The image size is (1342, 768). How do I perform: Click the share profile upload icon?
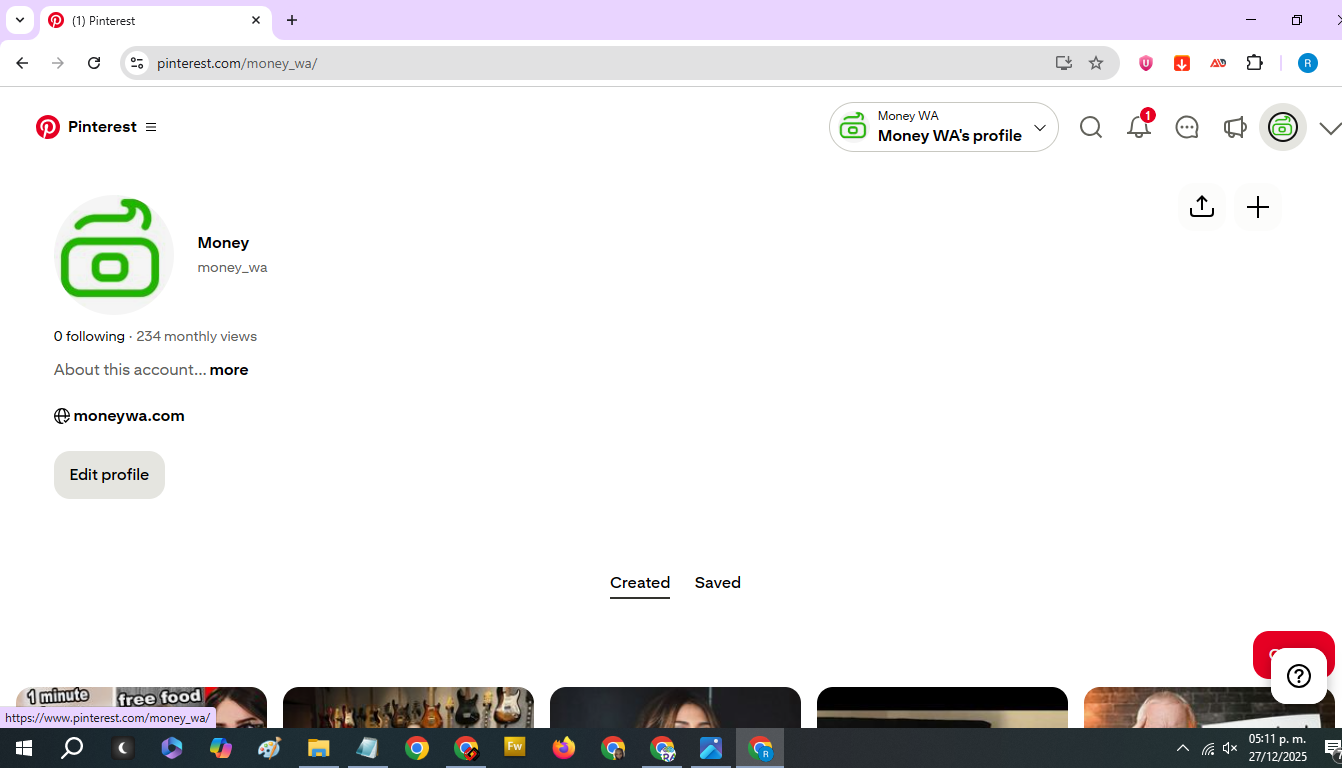click(1201, 207)
